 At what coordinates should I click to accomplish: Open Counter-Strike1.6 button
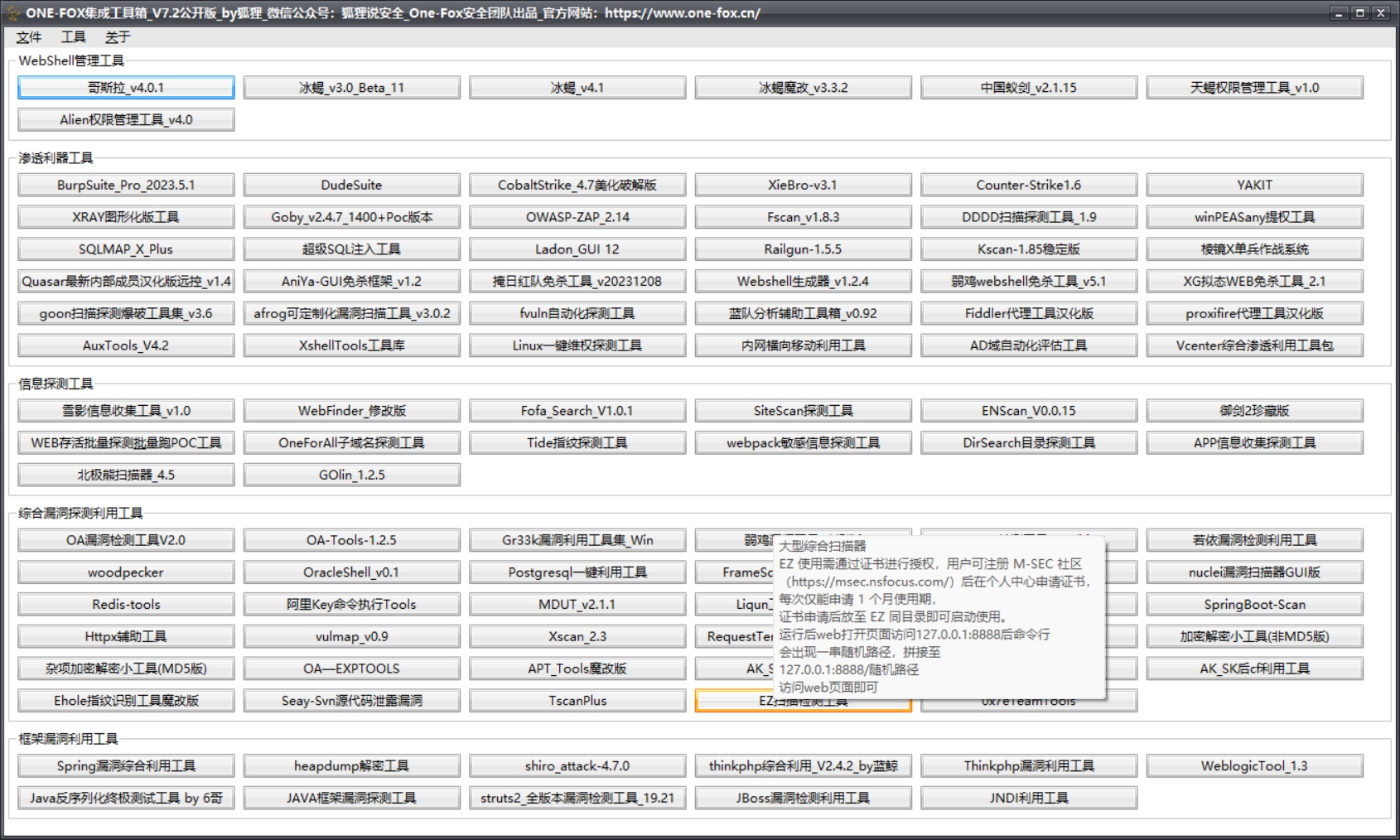[x=1029, y=186]
